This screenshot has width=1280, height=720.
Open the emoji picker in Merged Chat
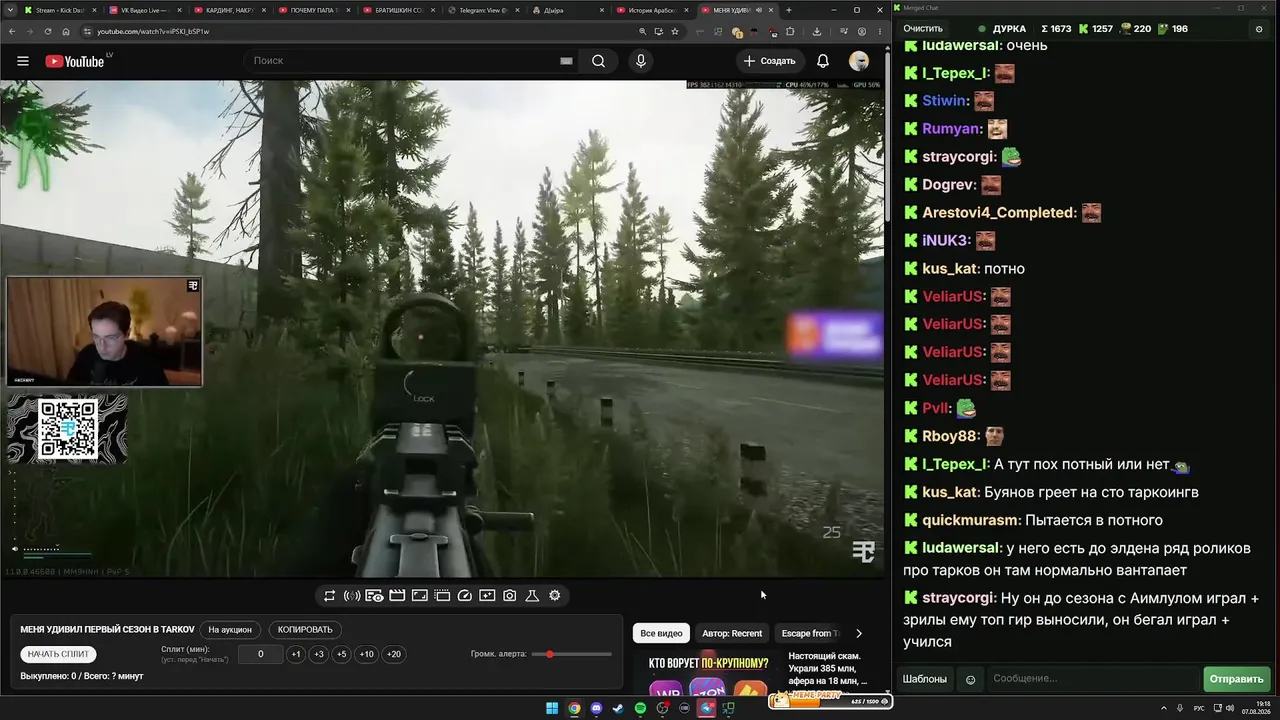(970, 679)
